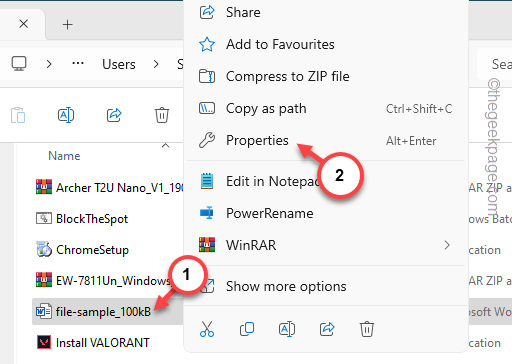The width and height of the screenshot is (512, 364).
Task: Expand the WinRAR submenu arrow
Action: (x=447, y=245)
